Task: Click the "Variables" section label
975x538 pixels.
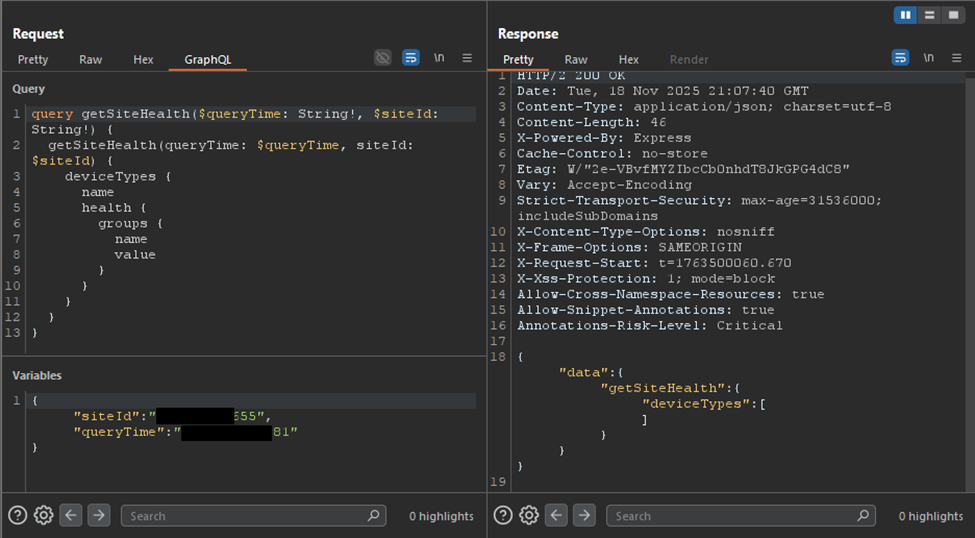Action: (37, 376)
